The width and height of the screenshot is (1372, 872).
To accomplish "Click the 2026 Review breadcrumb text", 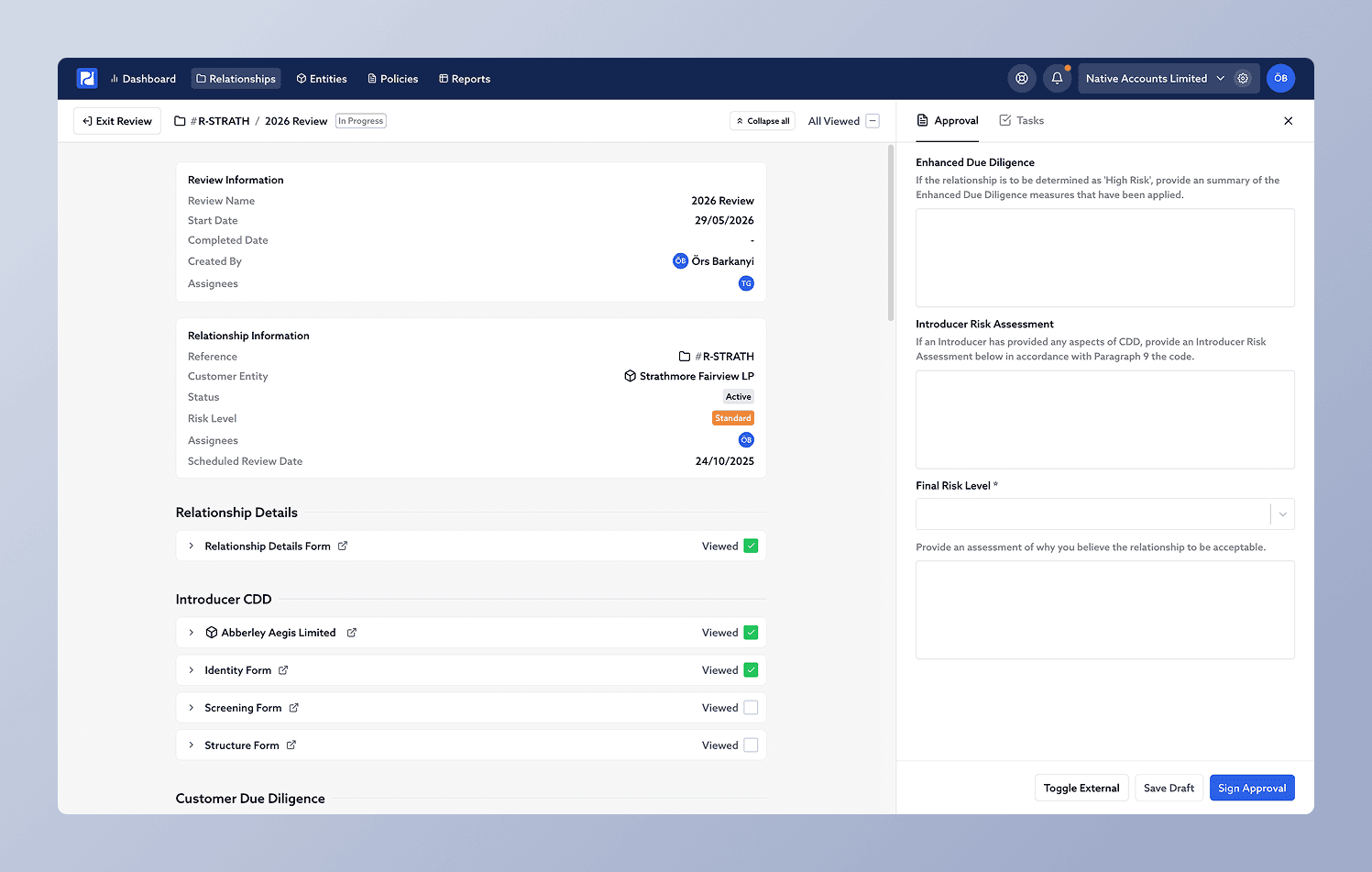I will pyautogui.click(x=296, y=121).
